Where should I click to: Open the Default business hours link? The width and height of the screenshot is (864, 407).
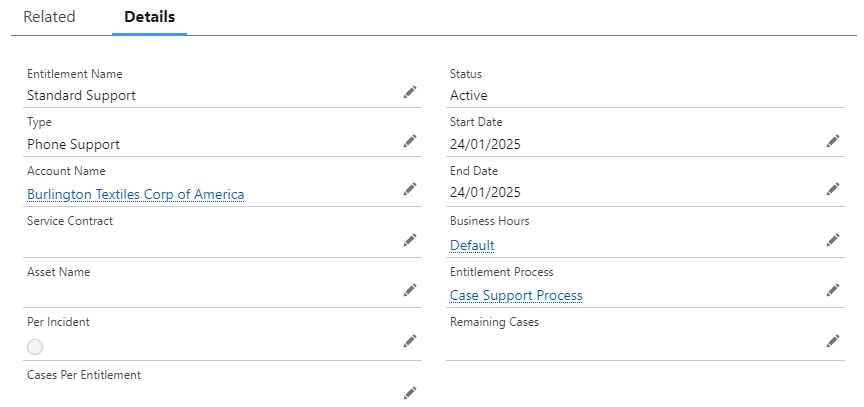tap(472, 245)
